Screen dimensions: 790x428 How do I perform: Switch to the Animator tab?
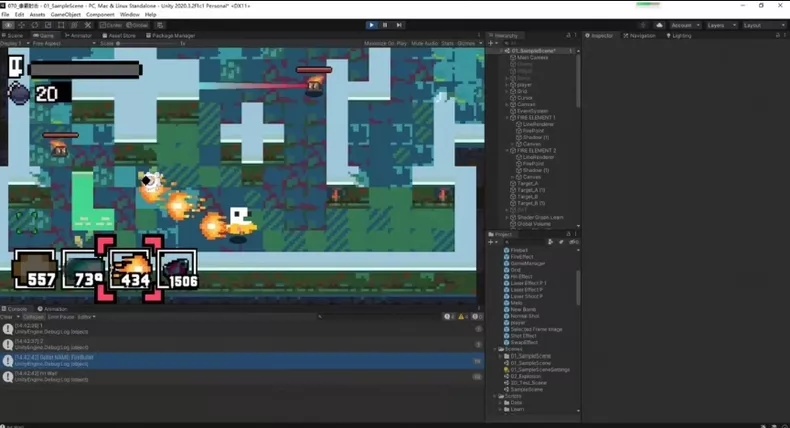78,35
